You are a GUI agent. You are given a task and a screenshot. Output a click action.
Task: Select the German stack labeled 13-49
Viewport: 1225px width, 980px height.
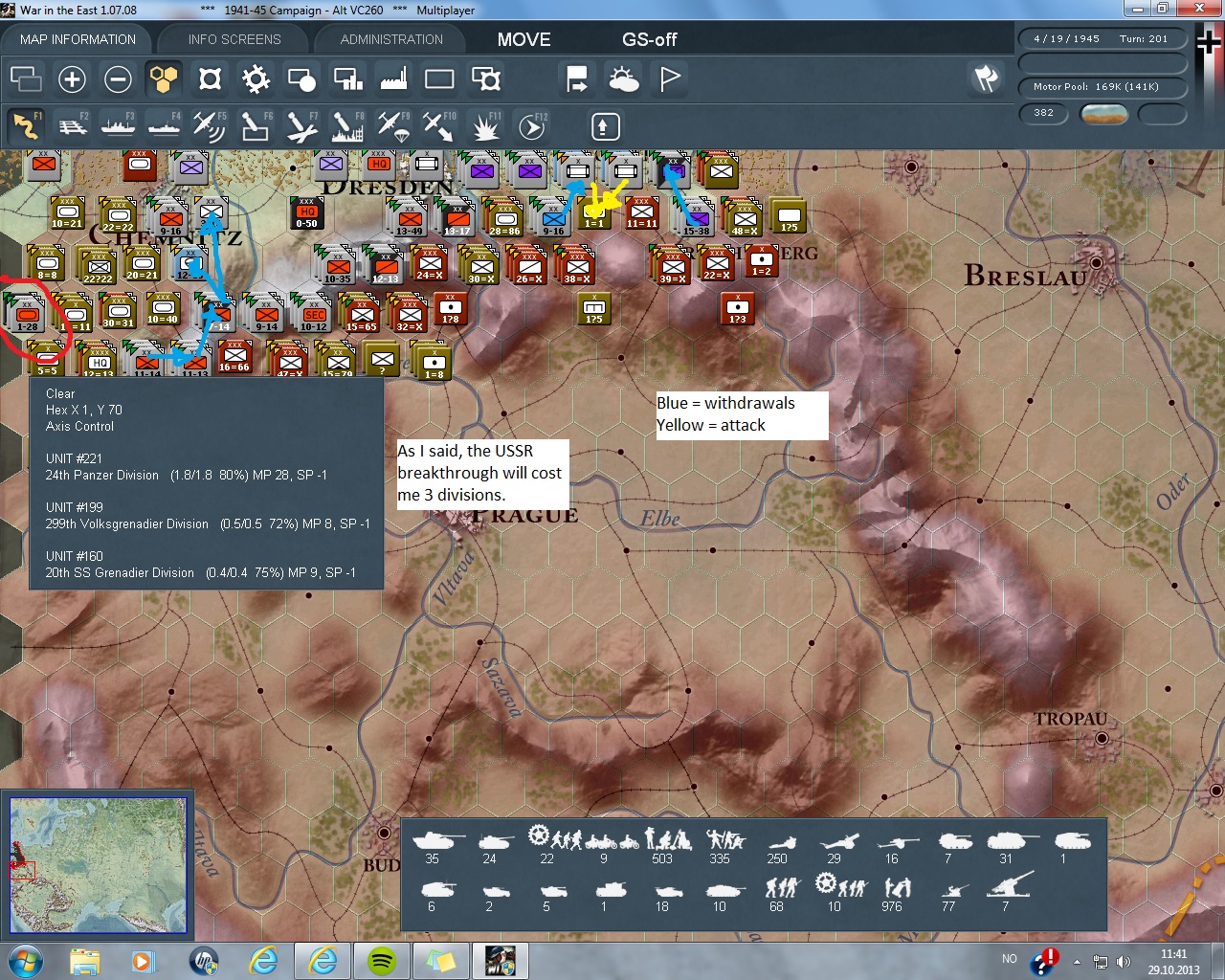point(409,217)
